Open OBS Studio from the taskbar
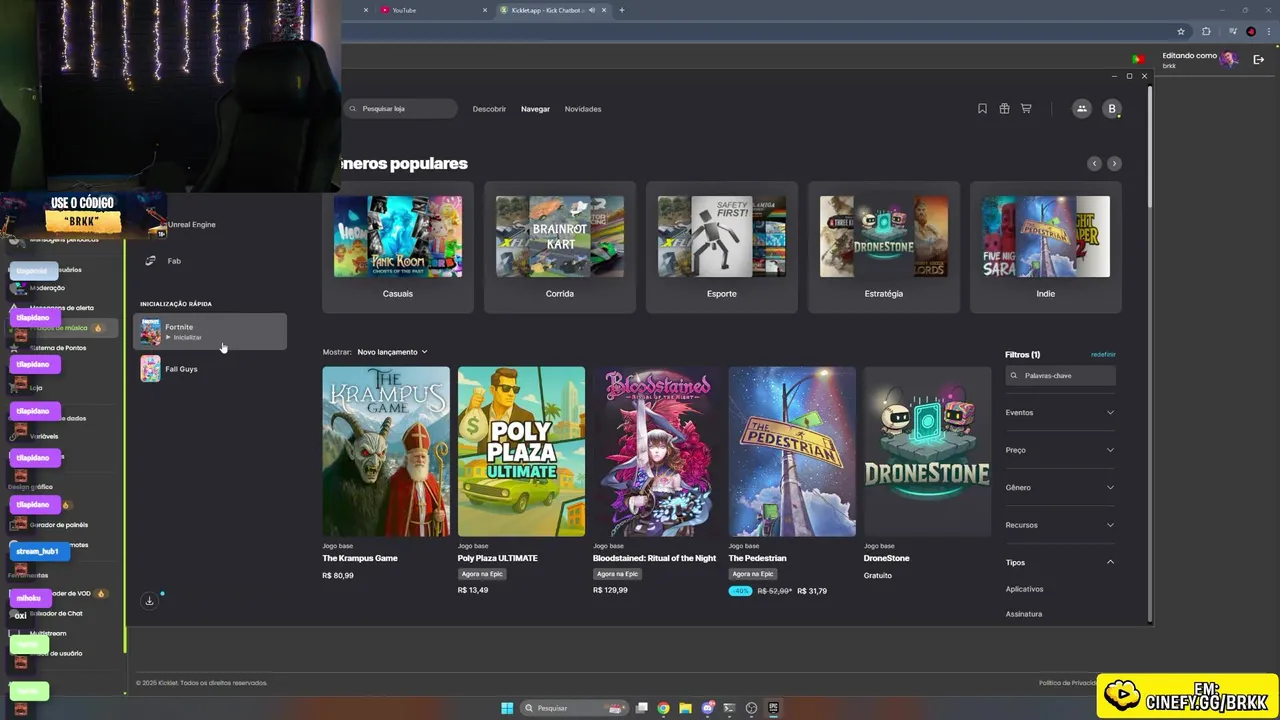The width and height of the screenshot is (1280, 720). (751, 708)
